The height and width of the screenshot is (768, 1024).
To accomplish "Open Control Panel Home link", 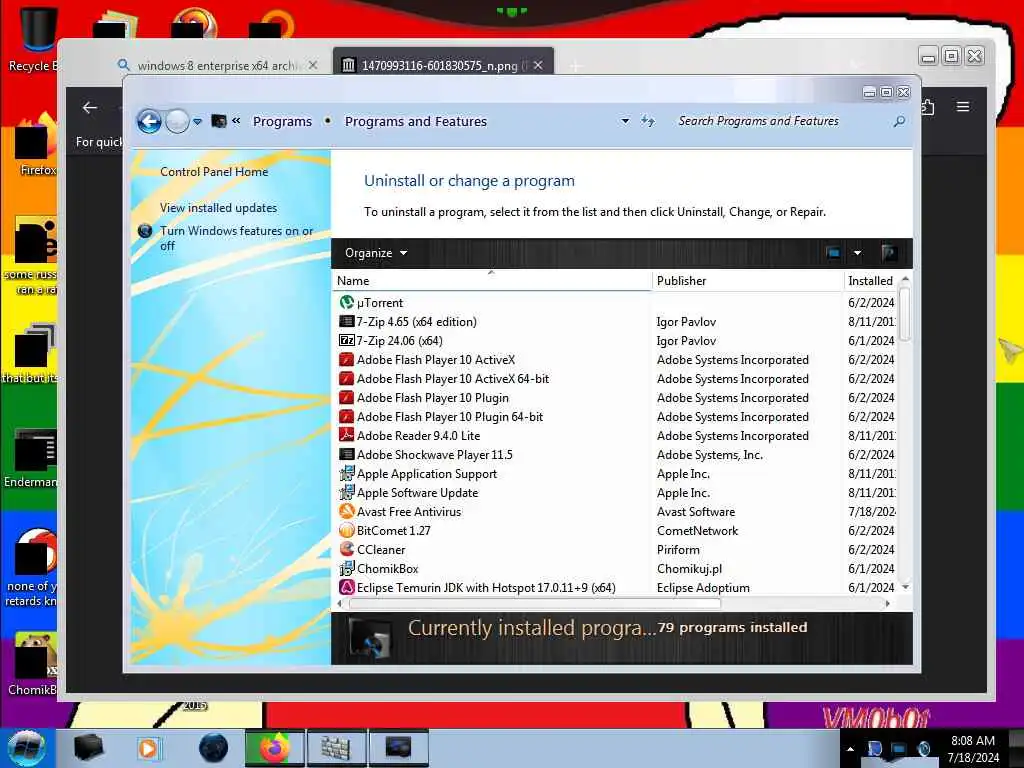I will (214, 172).
